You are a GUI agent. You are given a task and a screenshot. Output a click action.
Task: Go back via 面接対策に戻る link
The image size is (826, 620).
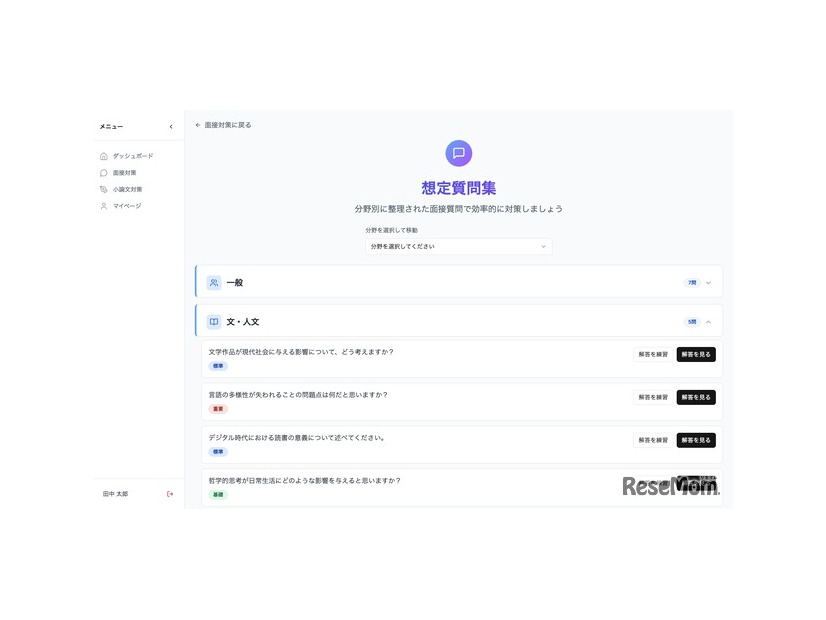[223, 125]
